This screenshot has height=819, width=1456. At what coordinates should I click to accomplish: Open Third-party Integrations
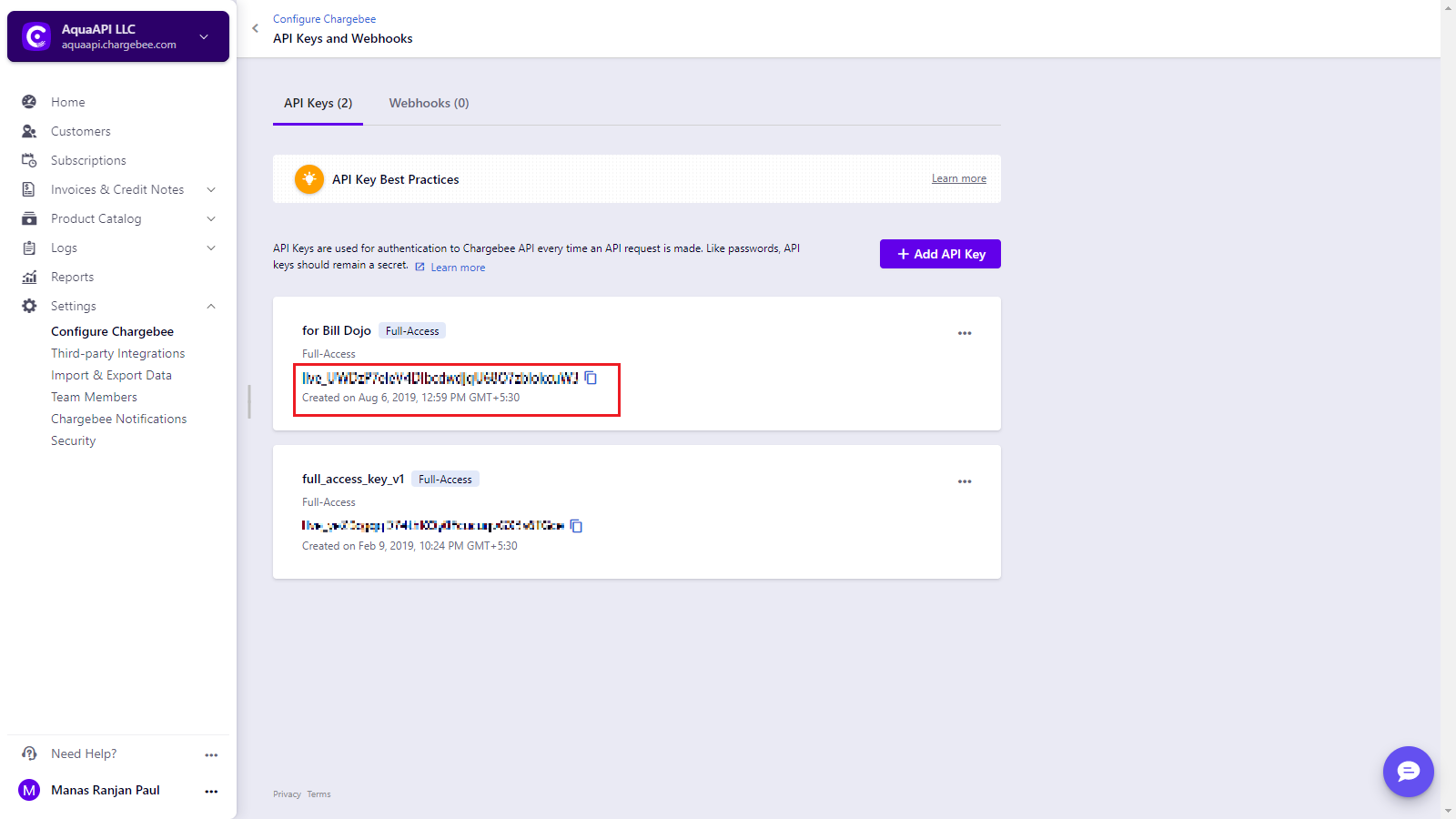point(118,353)
